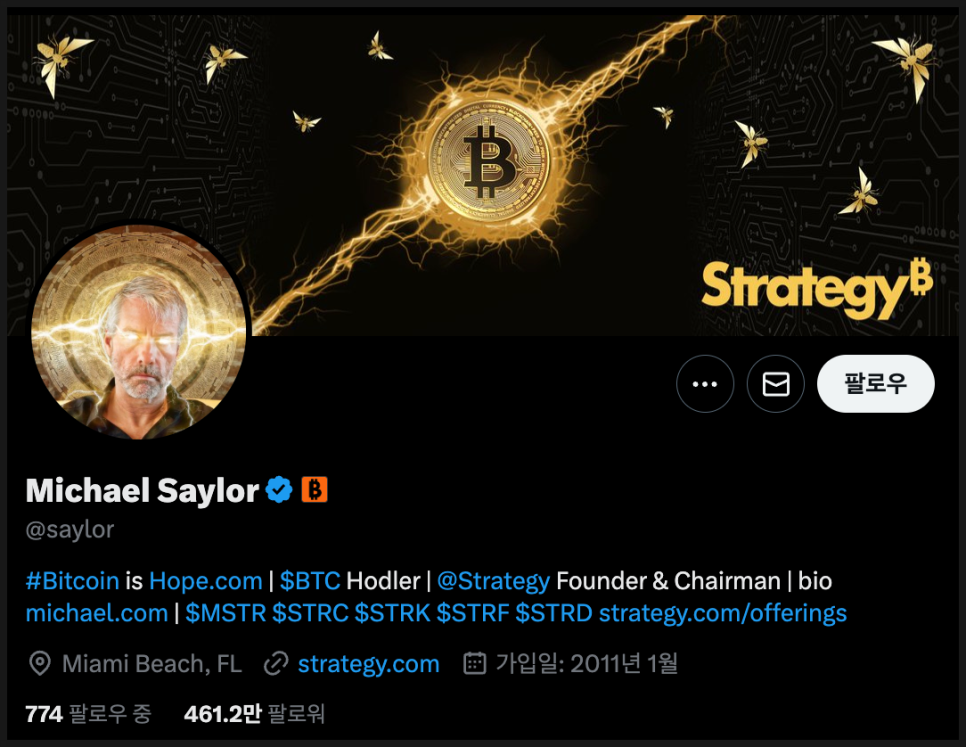Open the @Strategy mention link
Image resolution: width=966 pixels, height=747 pixels.
[x=493, y=581]
